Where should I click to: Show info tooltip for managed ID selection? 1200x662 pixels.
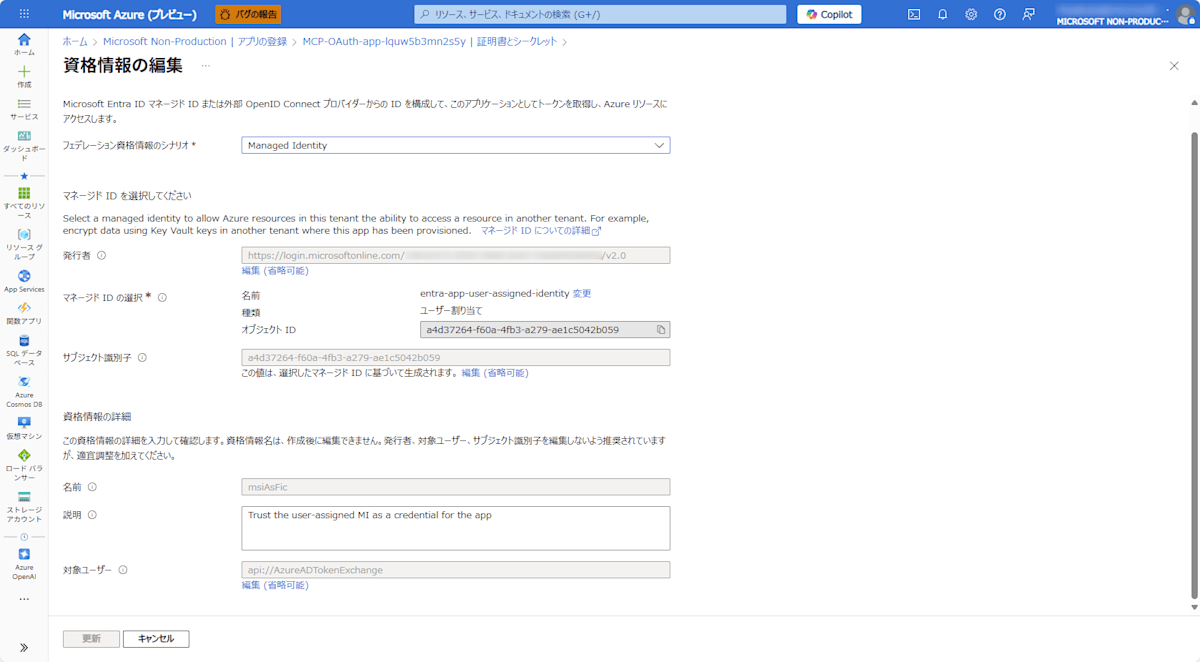162,297
